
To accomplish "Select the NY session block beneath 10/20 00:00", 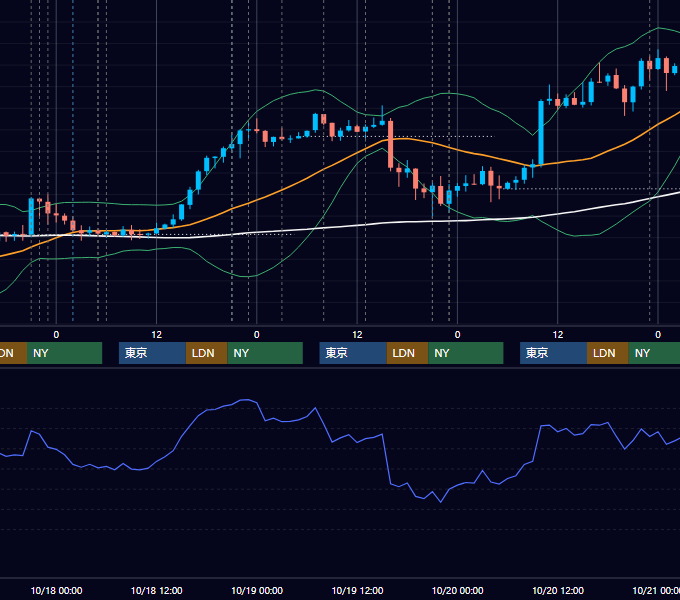I will [x=466, y=353].
